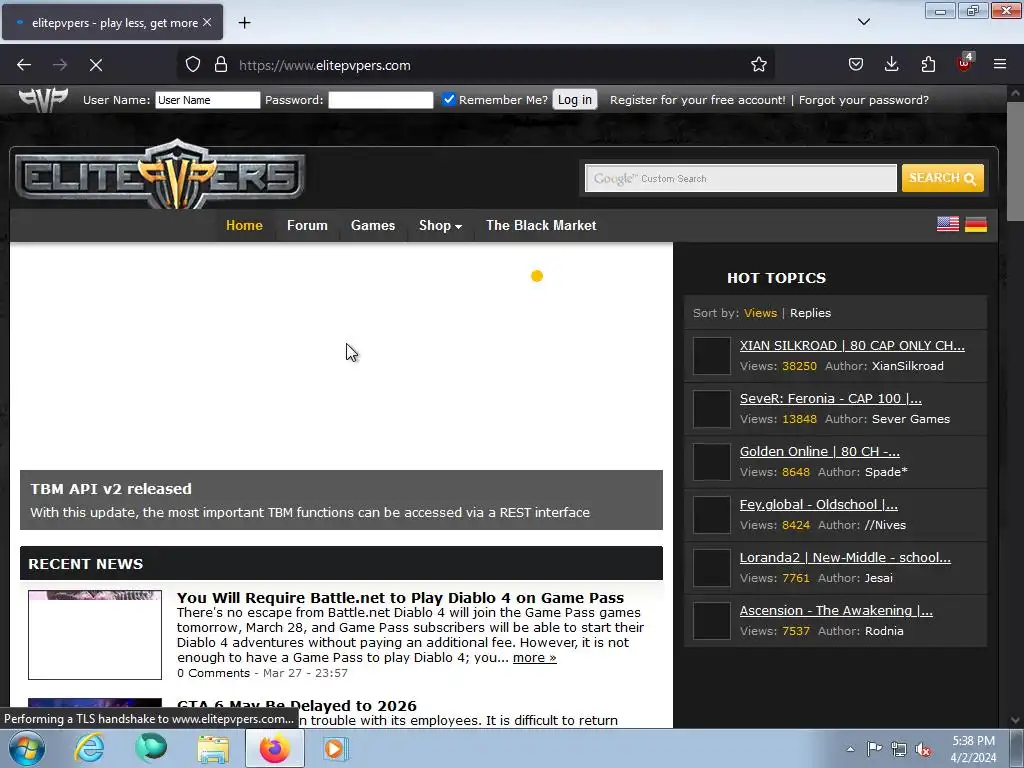This screenshot has width=1024, height=768.
Task: Expand the Shop dropdown menu
Action: [440, 225]
